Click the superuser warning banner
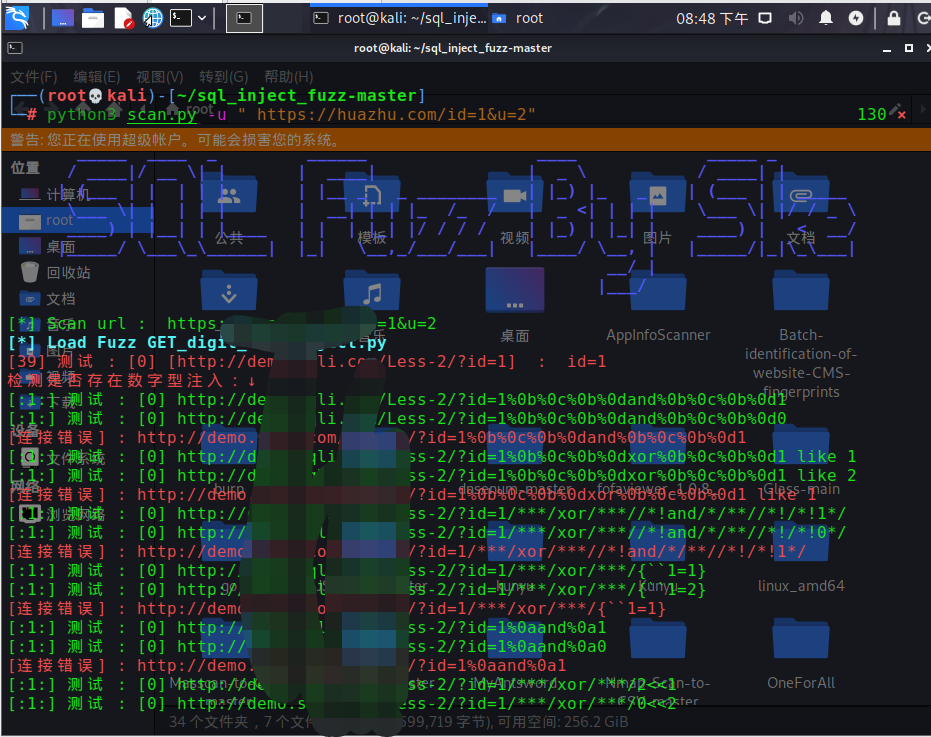 point(466,140)
